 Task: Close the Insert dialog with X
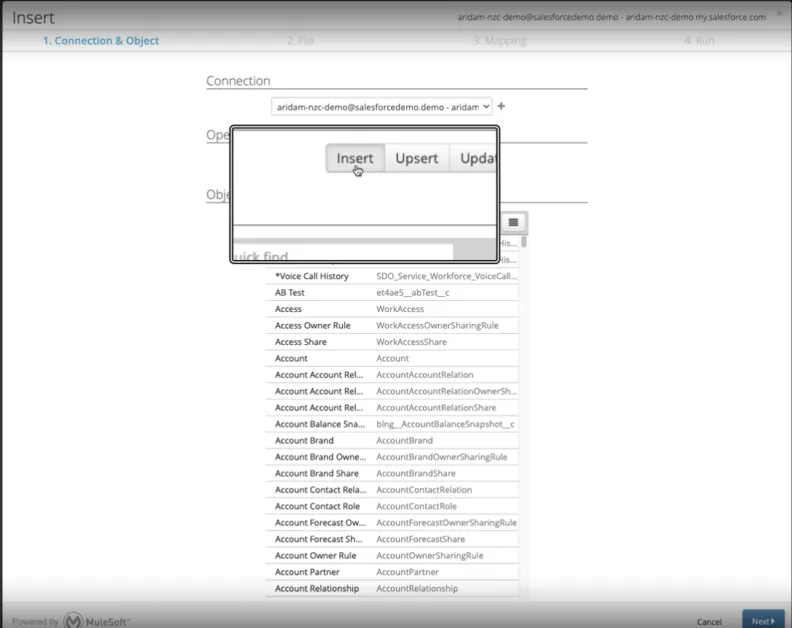pos(779,13)
